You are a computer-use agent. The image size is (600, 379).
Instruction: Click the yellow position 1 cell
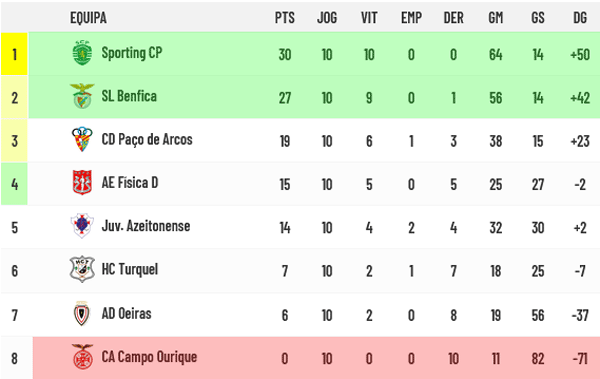click(14, 54)
